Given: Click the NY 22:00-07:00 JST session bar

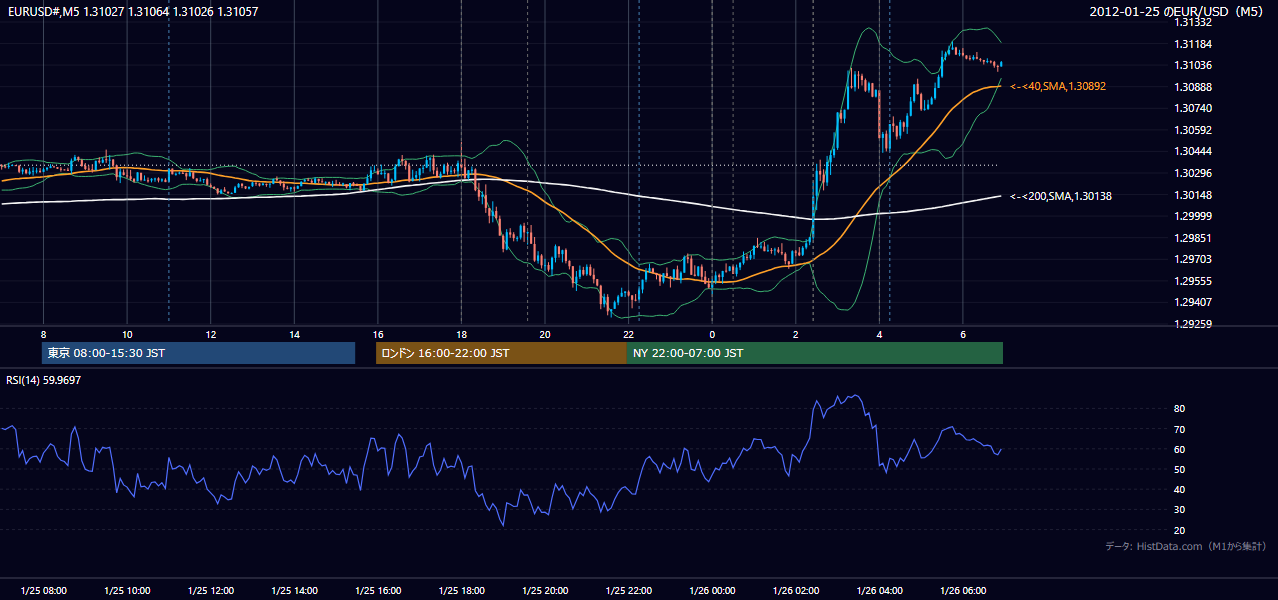Looking at the screenshot, I should click(815, 353).
